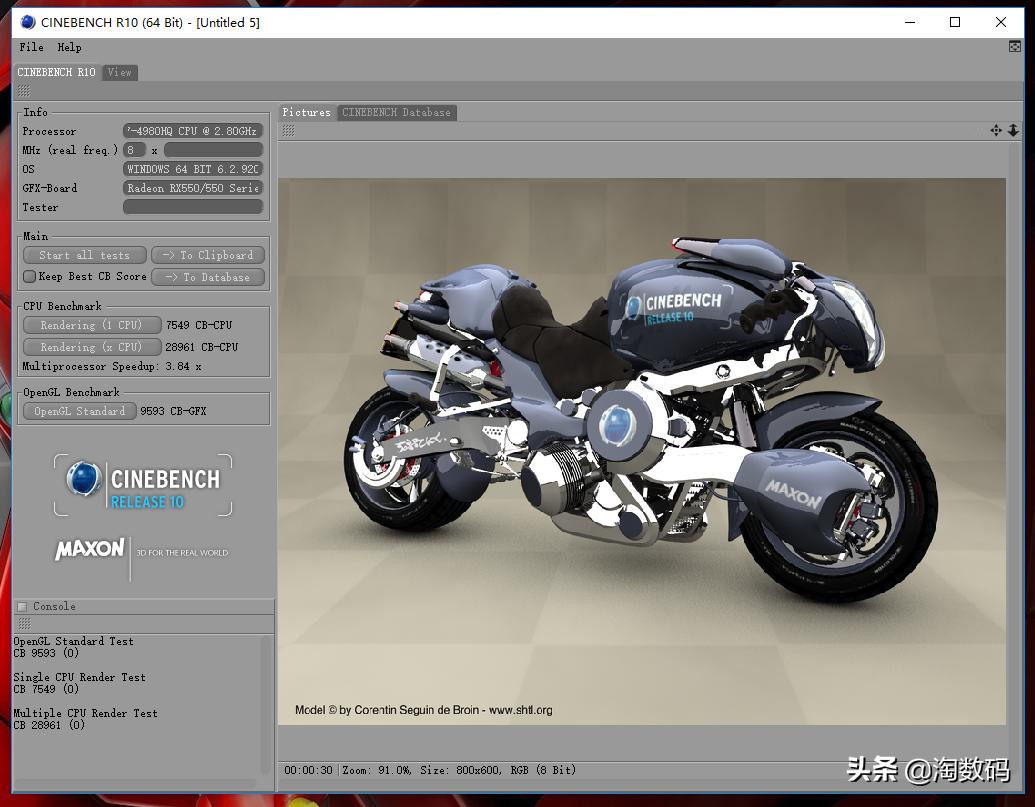Click the MAXON logo in left panel
The image size is (1035, 807).
[x=90, y=549]
